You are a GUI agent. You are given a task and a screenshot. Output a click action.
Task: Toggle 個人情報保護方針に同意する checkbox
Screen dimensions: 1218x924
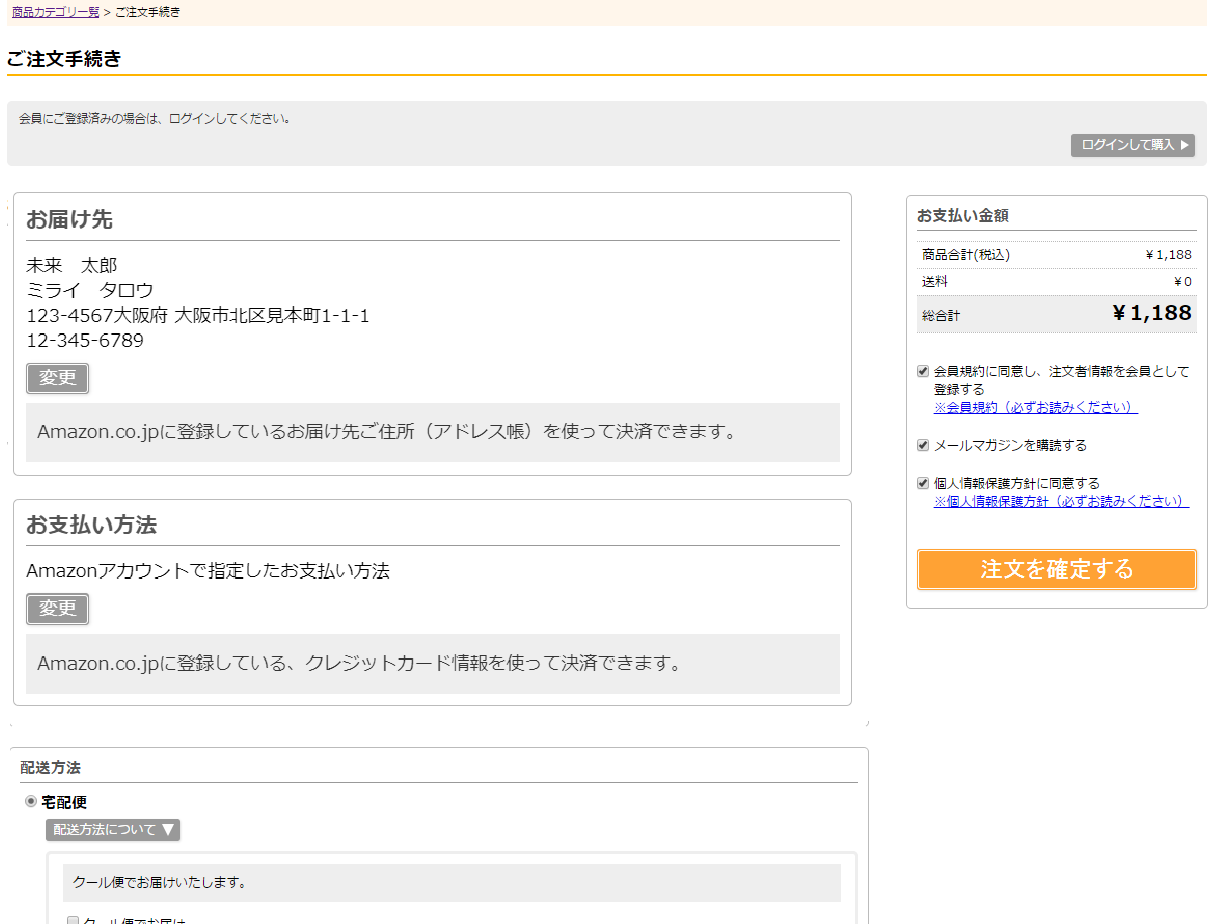[923, 483]
